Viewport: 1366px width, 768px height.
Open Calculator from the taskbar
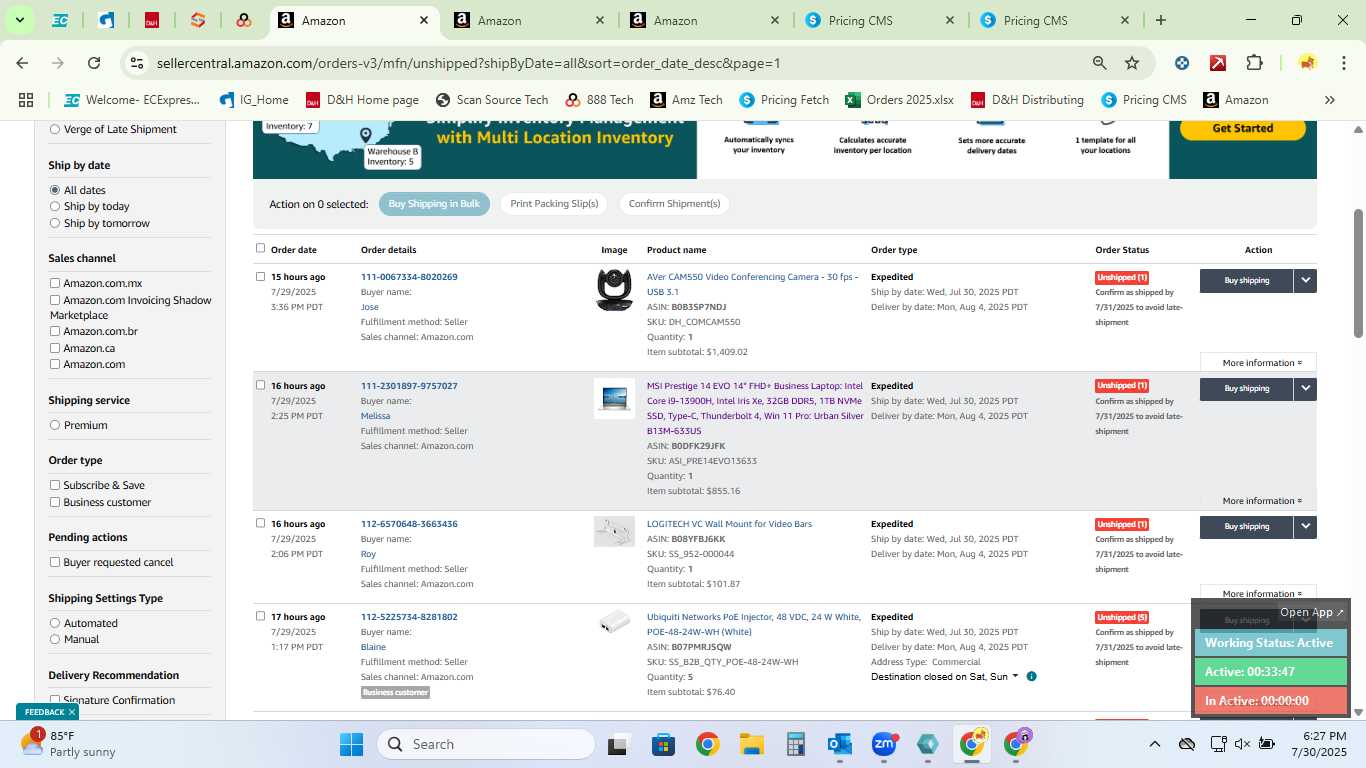click(796, 744)
